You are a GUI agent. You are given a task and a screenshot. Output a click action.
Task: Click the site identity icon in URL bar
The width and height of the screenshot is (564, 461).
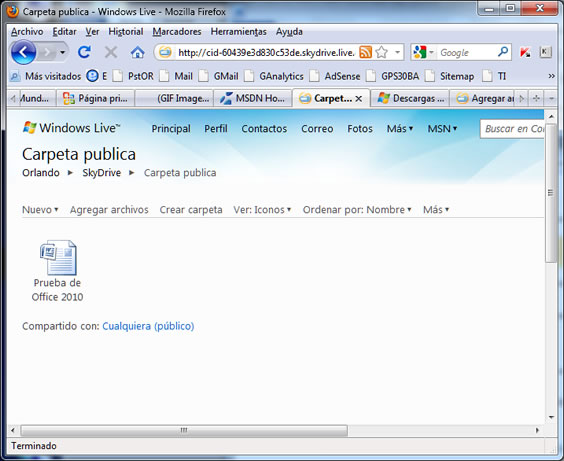pyautogui.click(x=165, y=53)
